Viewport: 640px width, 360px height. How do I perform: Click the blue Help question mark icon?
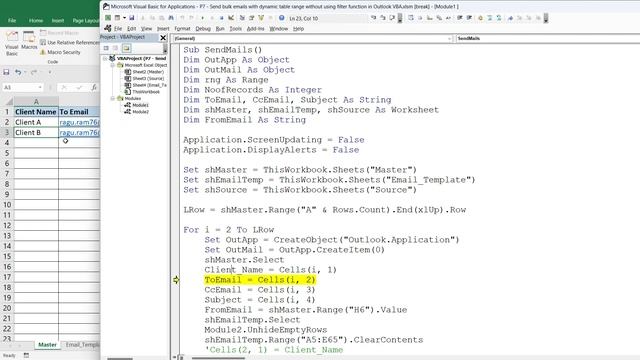(x=282, y=18)
